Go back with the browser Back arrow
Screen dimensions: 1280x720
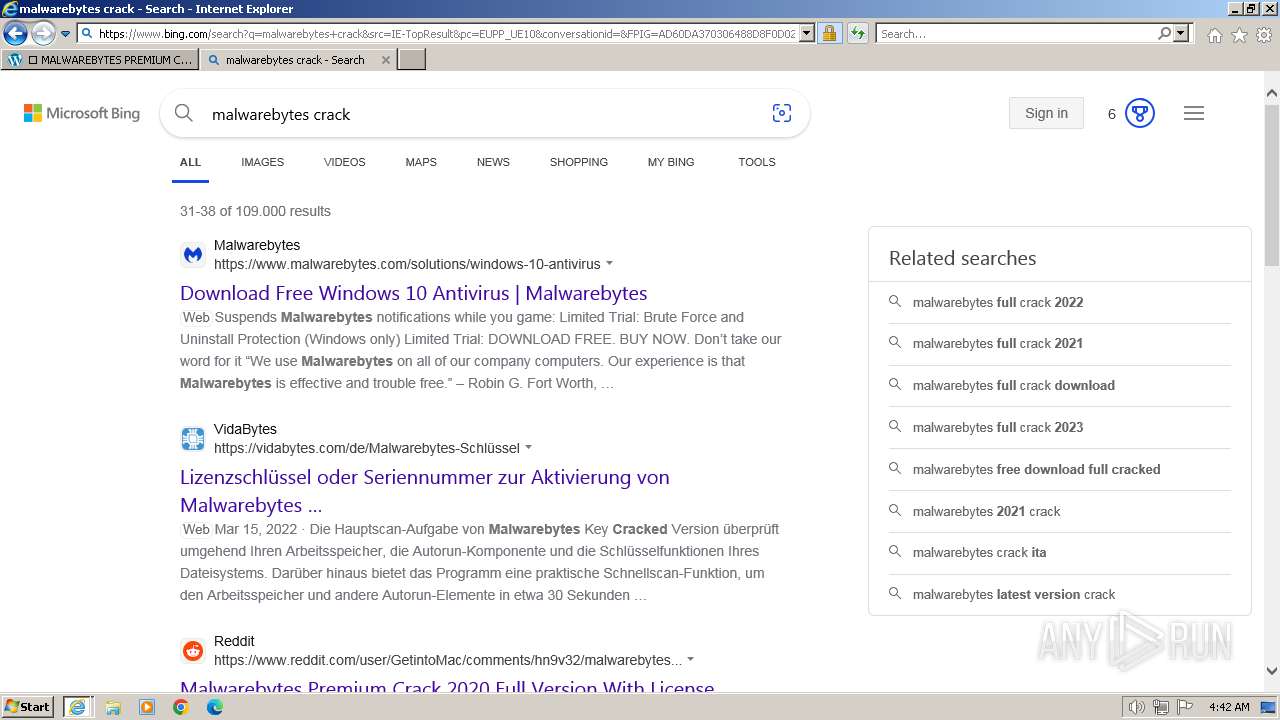pyautogui.click(x=15, y=34)
